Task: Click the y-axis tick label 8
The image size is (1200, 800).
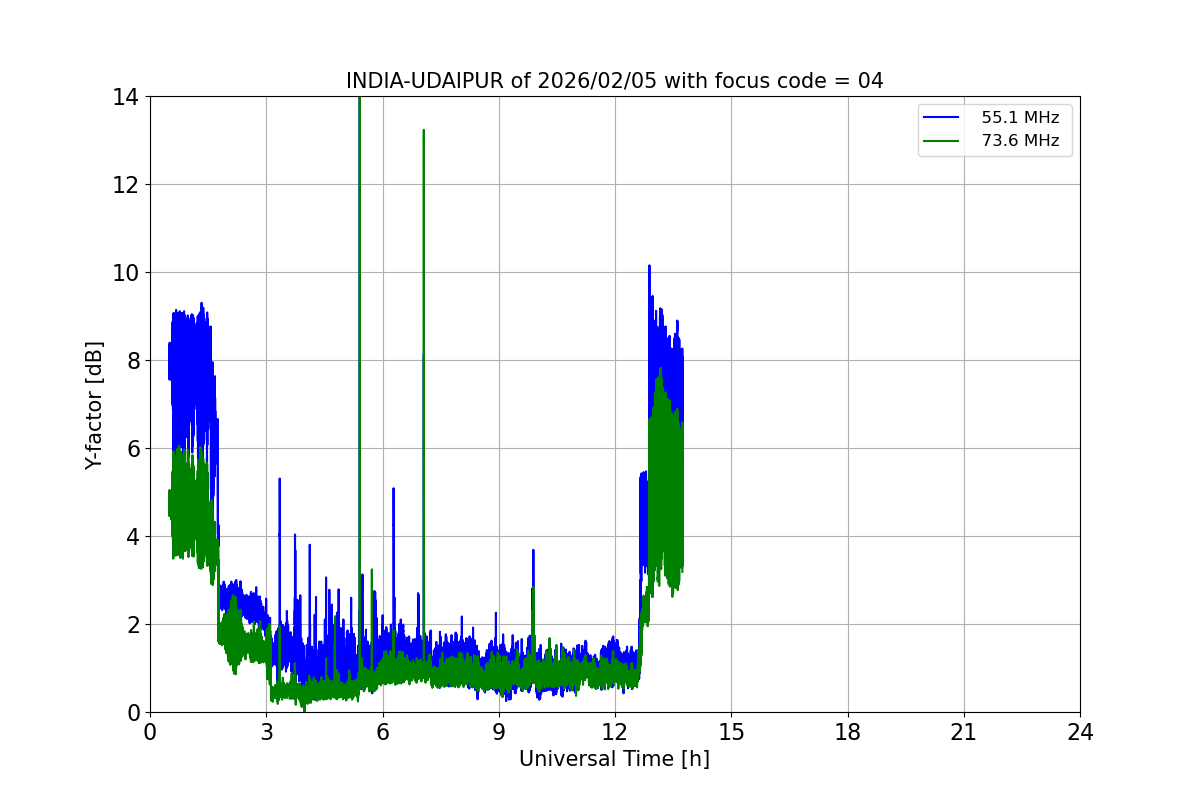Action: (x=133, y=361)
